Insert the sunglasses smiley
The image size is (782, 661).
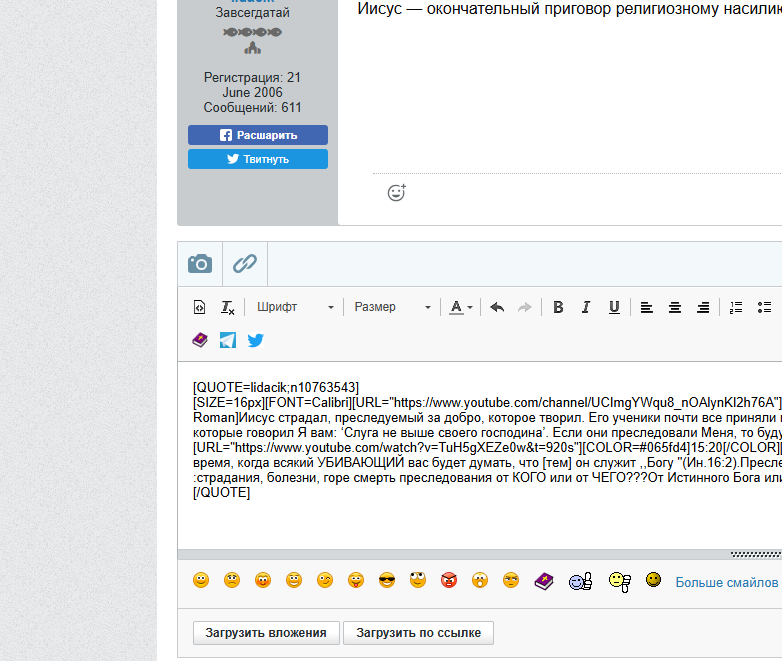point(387,580)
